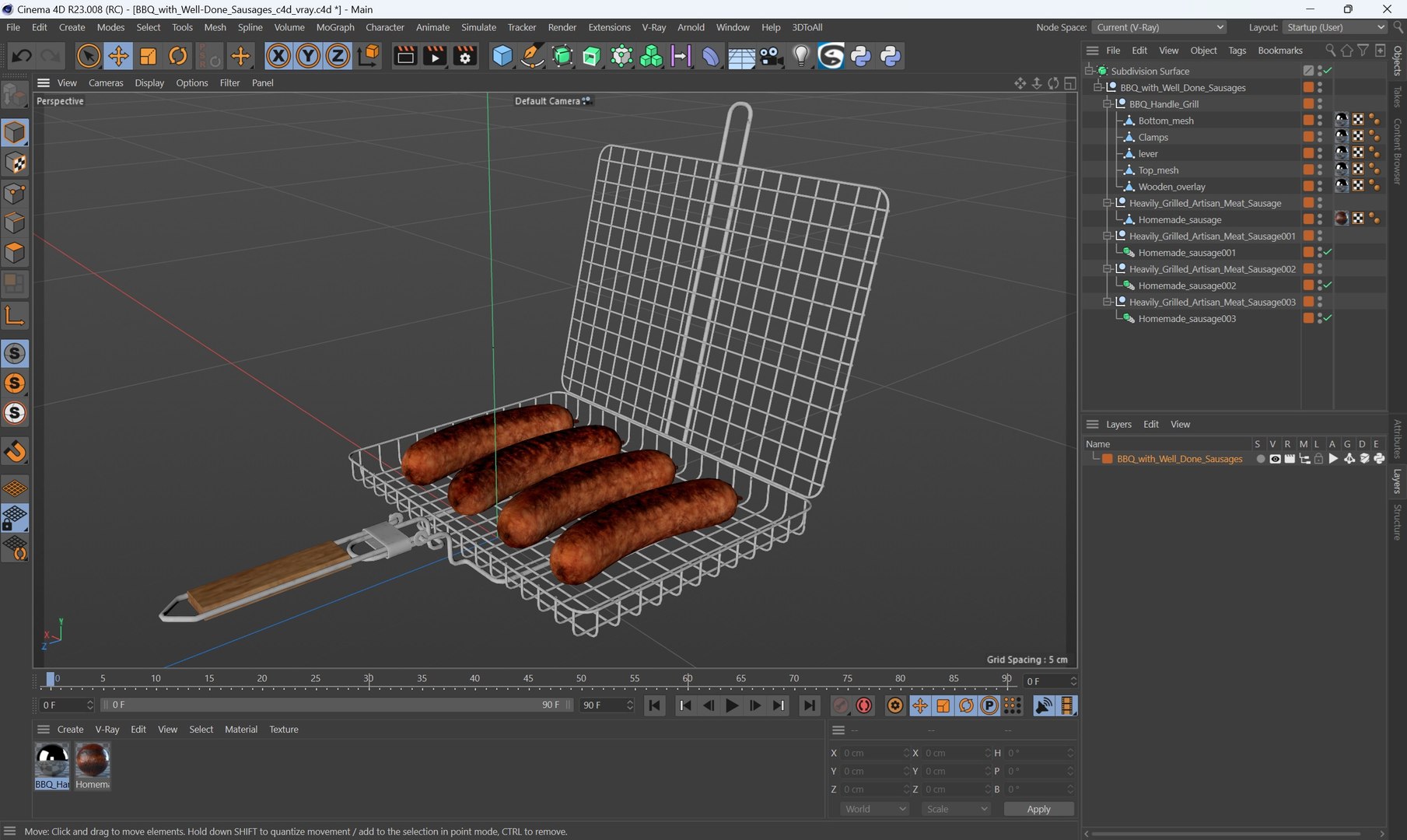The height and width of the screenshot is (840, 1407).
Task: Play the animation forward
Action: [x=732, y=705]
